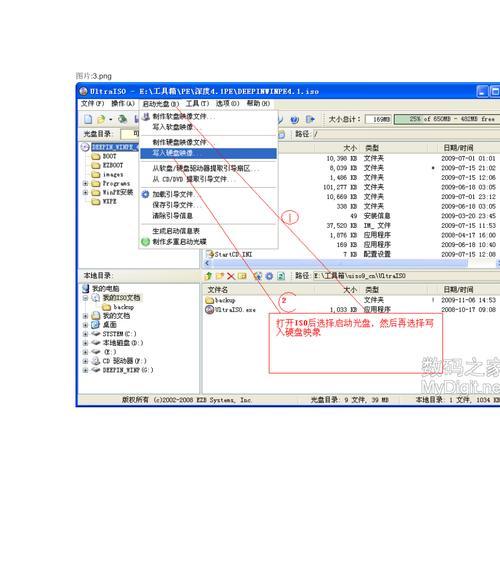Select the EZBOOT folder in disc tree
500x566 pixels.
[x=107, y=165]
